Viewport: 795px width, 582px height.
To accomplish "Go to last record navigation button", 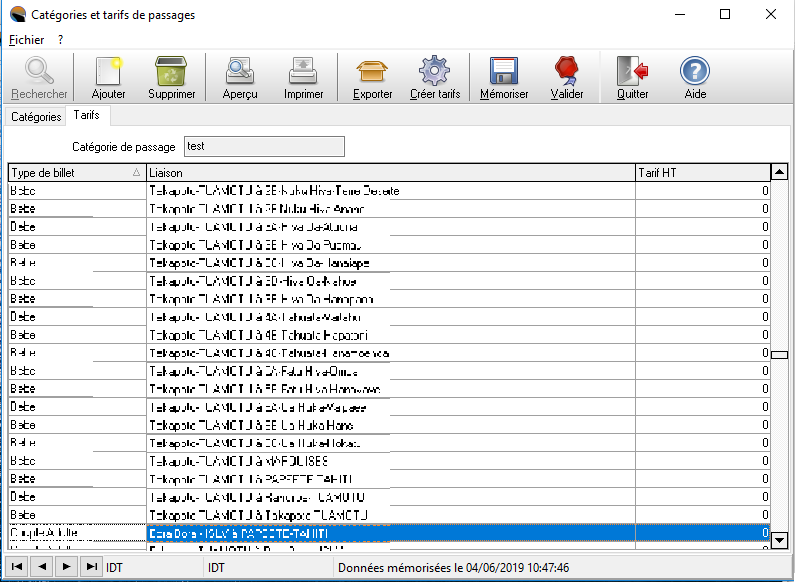I will pyautogui.click(x=91, y=567).
